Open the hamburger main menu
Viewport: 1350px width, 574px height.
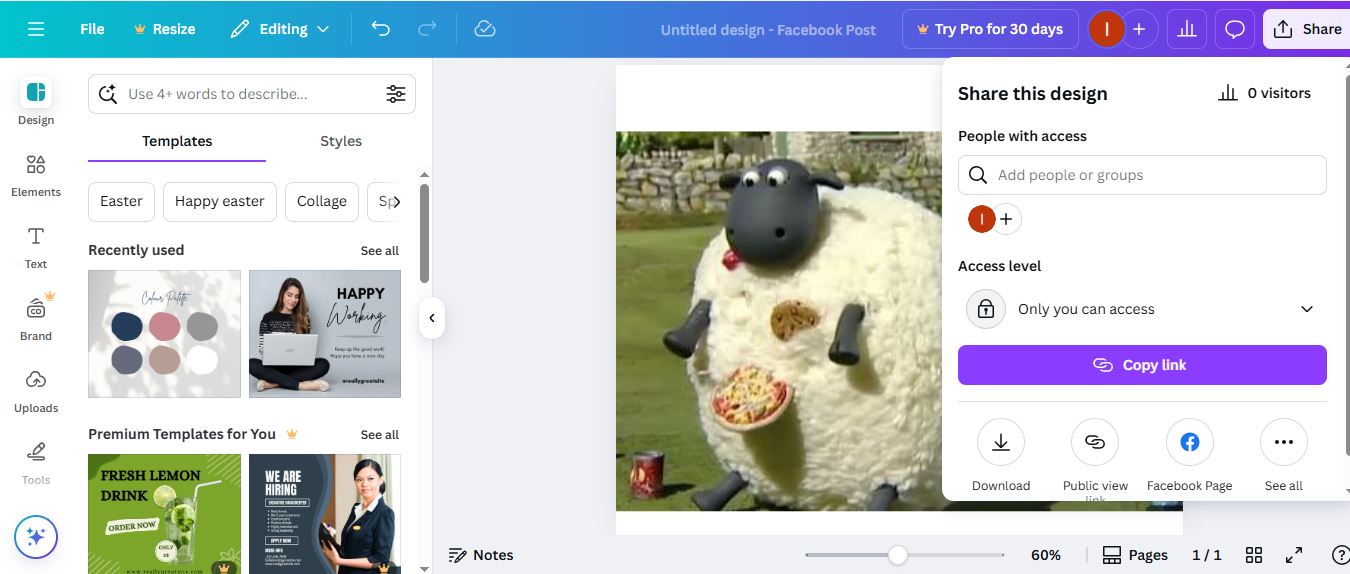(36, 29)
